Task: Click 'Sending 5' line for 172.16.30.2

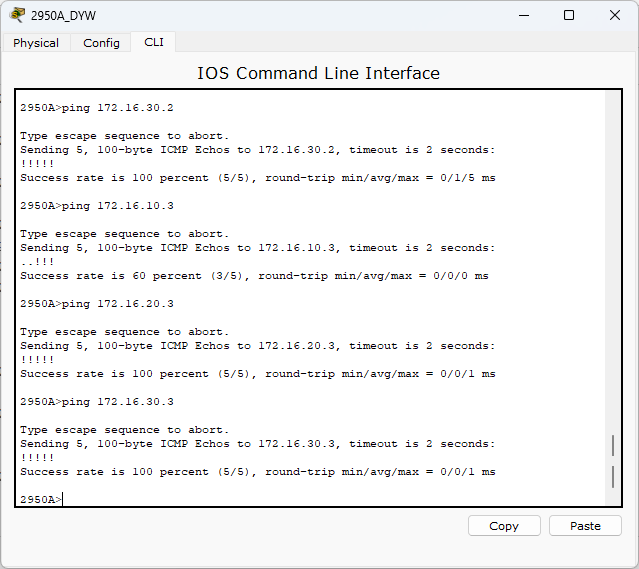Action: [x=258, y=150]
